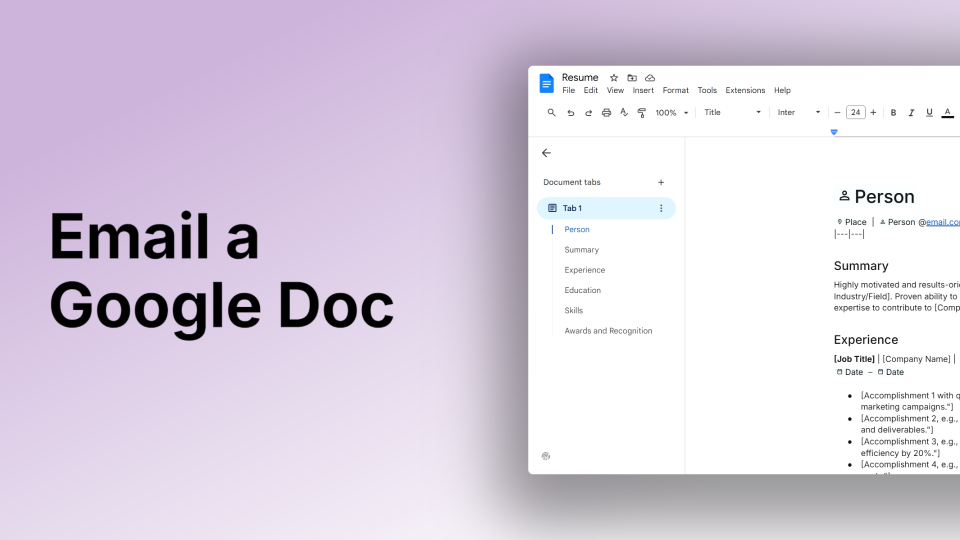The height and width of the screenshot is (540, 960).
Task: Open the Tools menu
Action: tap(707, 91)
